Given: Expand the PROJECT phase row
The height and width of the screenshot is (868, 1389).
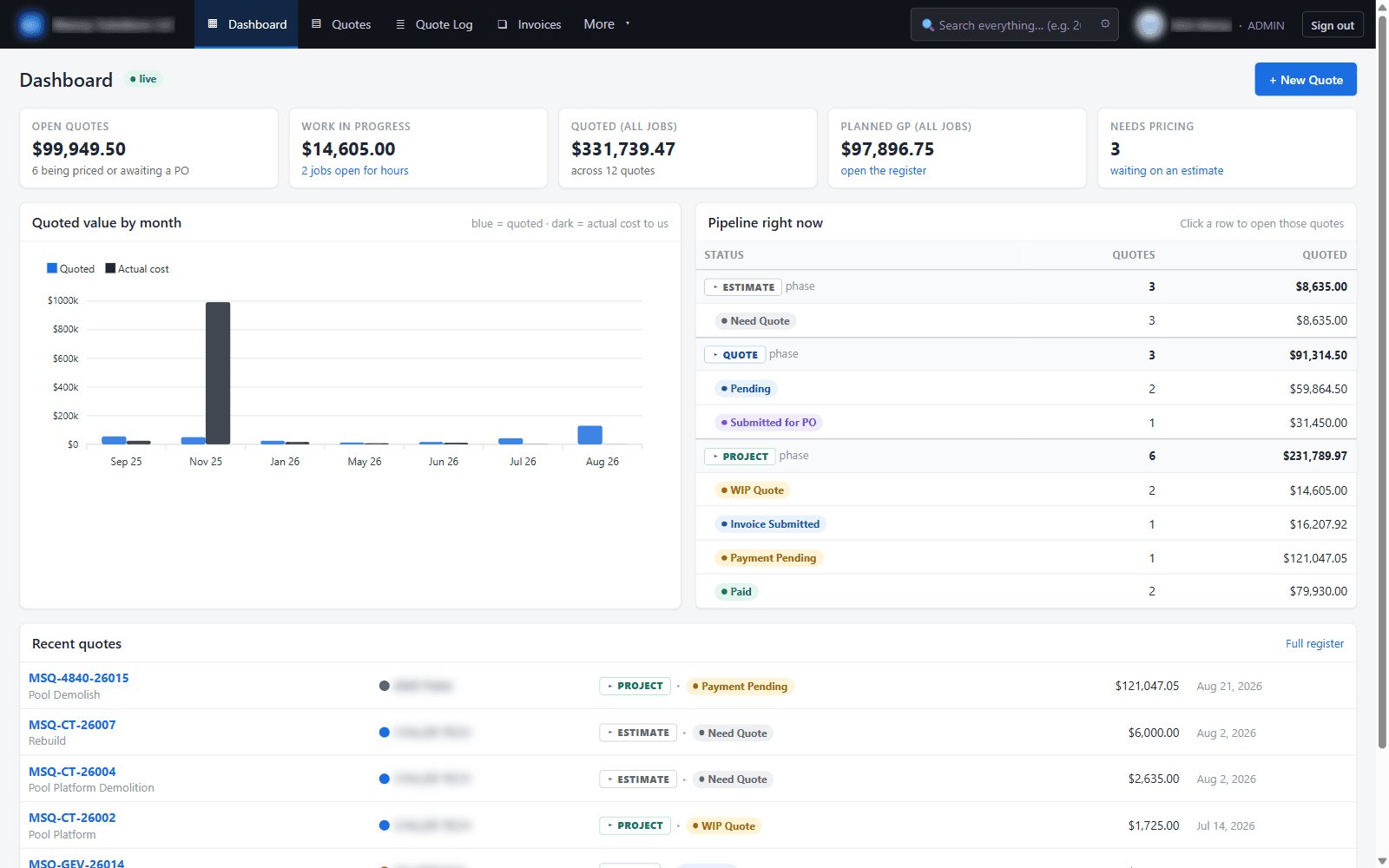Looking at the screenshot, I should click(x=741, y=456).
